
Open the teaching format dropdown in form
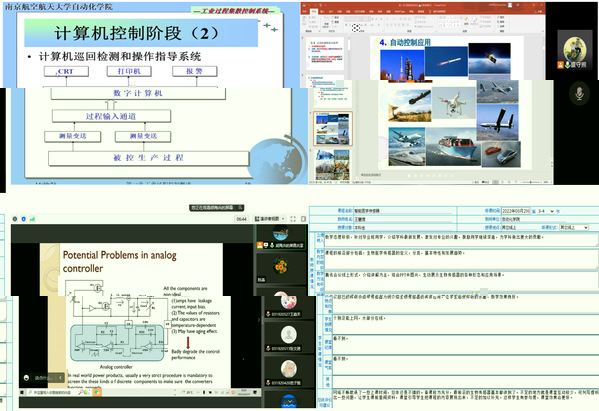574,227
